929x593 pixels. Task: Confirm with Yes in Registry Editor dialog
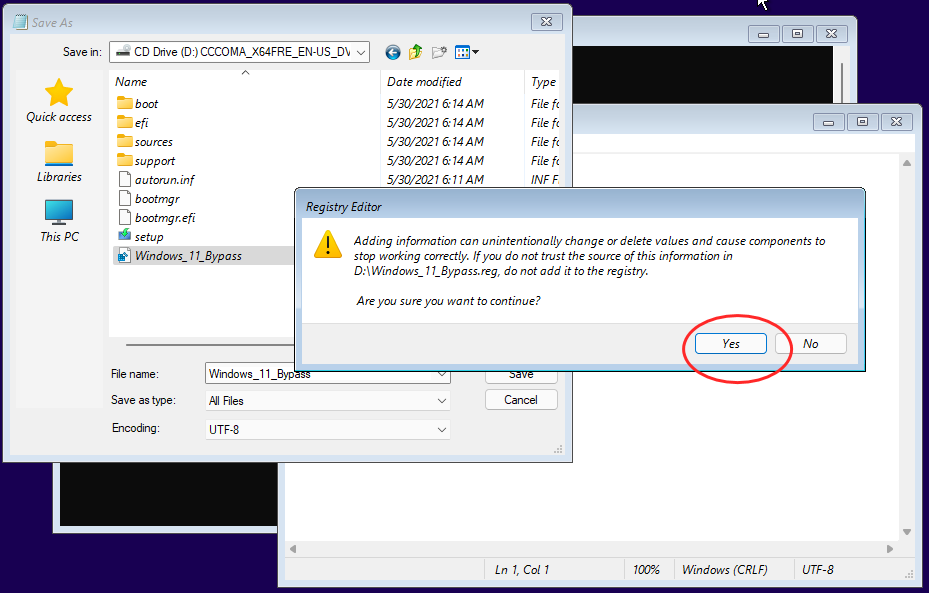click(731, 344)
